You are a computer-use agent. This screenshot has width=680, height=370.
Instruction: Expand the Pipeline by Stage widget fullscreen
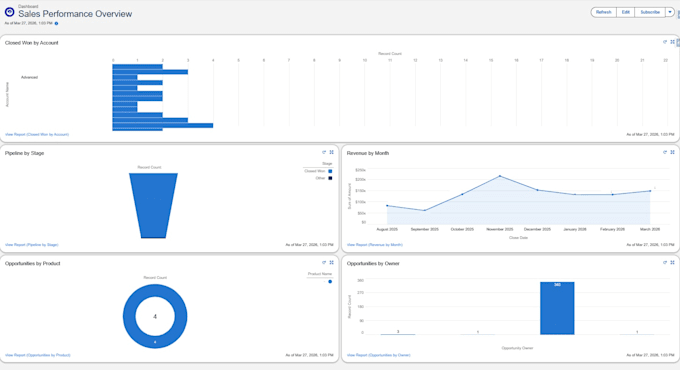pos(331,152)
